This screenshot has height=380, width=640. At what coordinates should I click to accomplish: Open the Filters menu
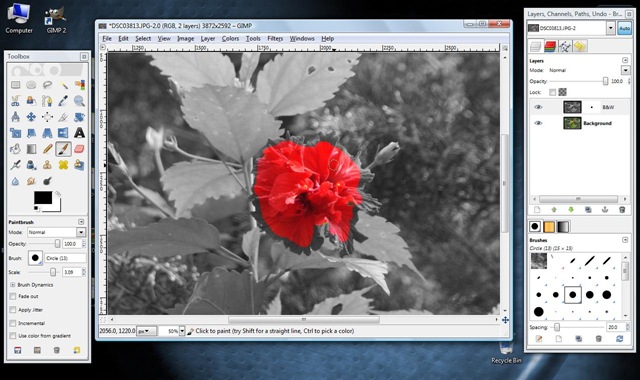pyautogui.click(x=275, y=38)
